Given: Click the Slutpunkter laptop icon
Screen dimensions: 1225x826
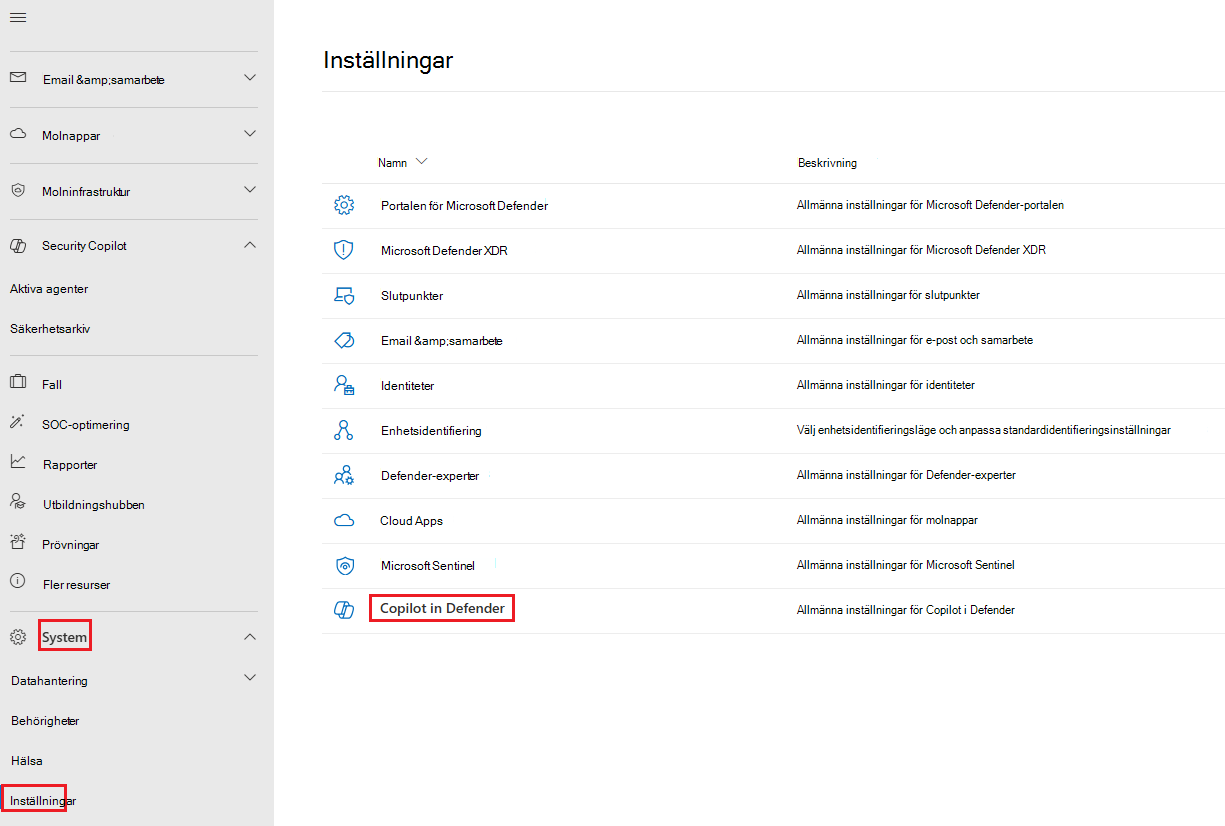Looking at the screenshot, I should click(344, 295).
